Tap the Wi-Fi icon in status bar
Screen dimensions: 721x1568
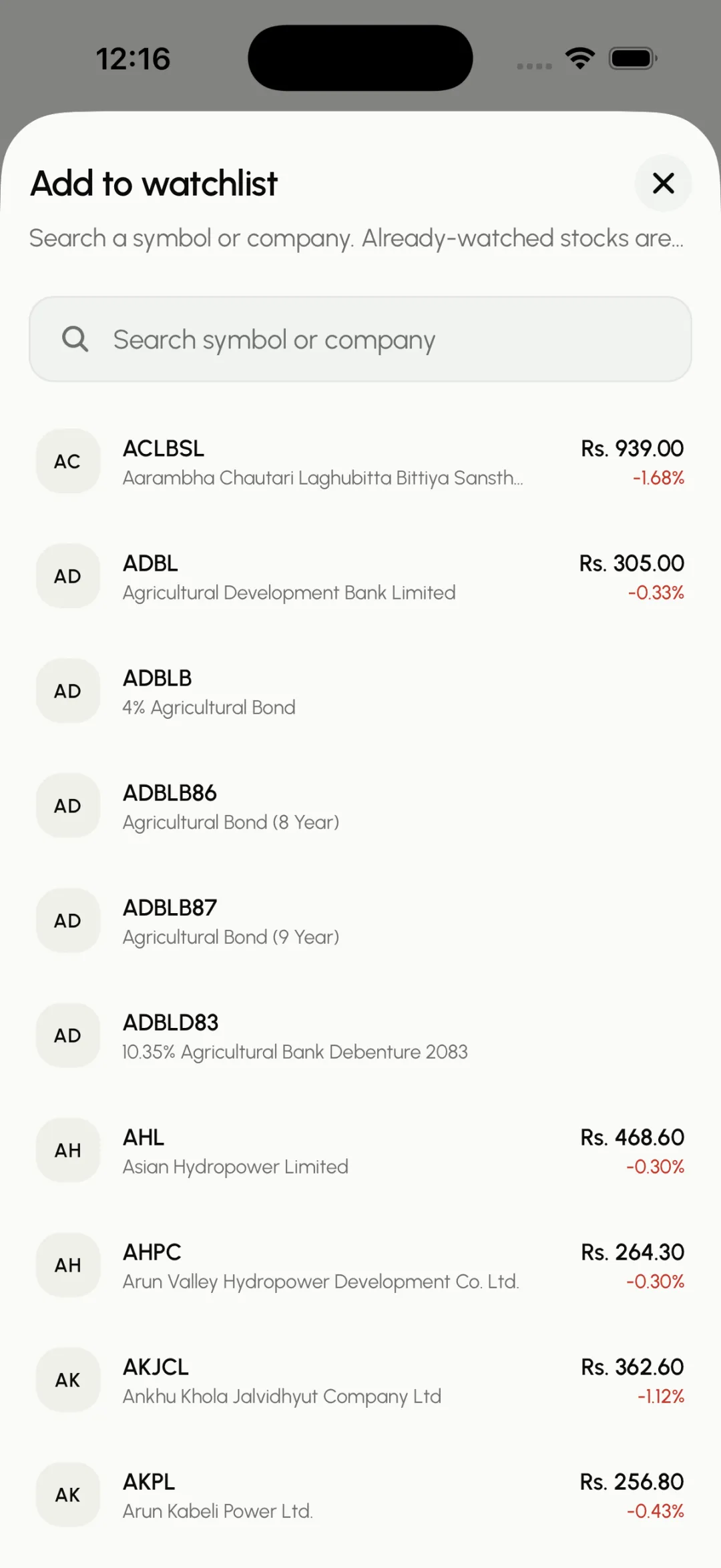point(580,59)
